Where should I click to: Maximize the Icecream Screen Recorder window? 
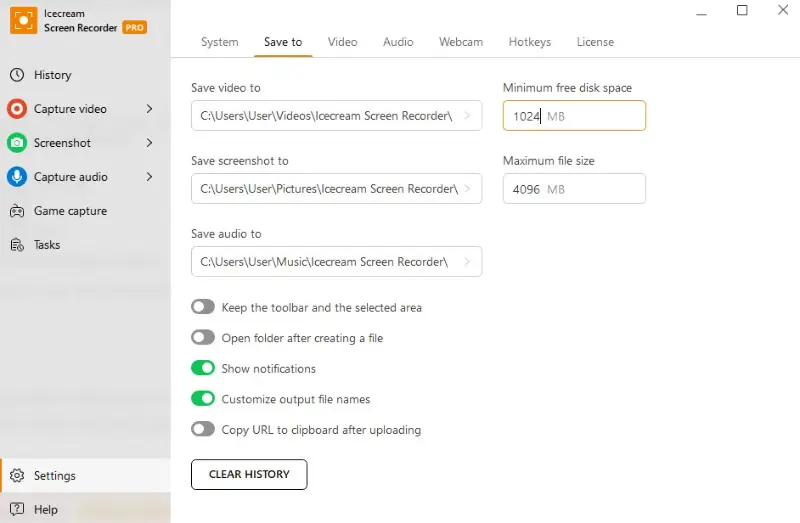pos(742,10)
